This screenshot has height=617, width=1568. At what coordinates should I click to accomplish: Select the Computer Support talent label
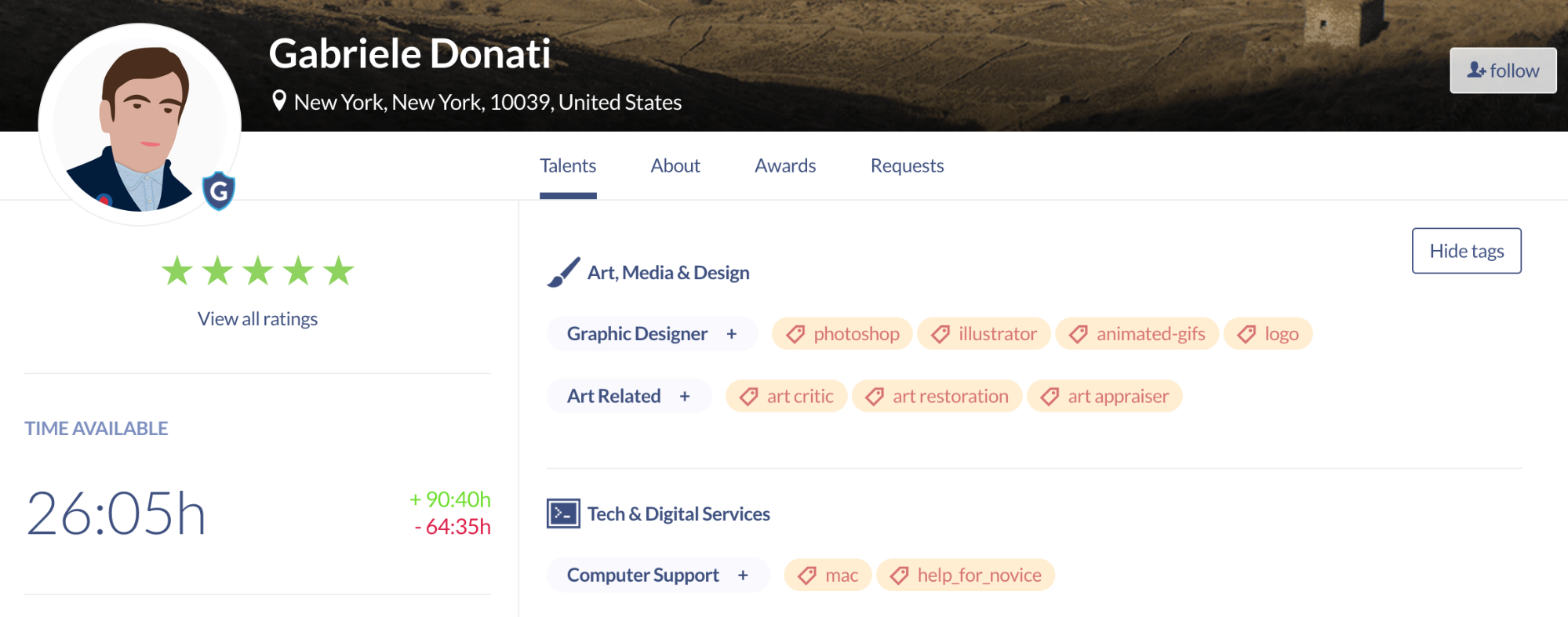643,575
